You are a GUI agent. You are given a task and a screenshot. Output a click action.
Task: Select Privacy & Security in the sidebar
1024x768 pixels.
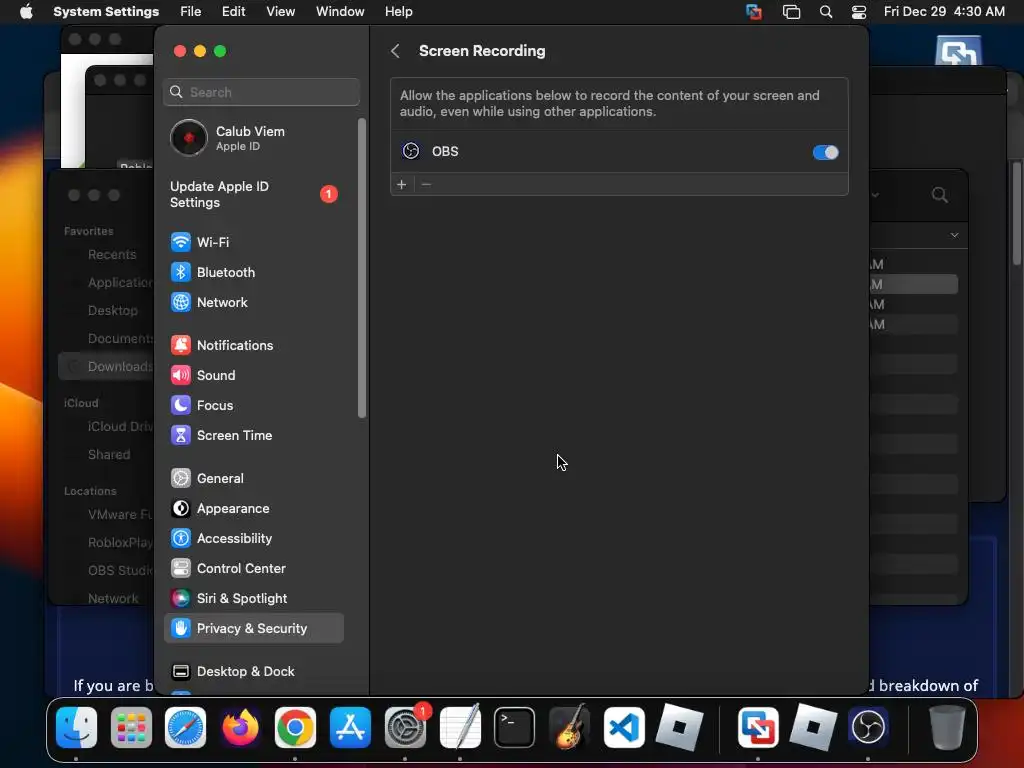point(255,628)
